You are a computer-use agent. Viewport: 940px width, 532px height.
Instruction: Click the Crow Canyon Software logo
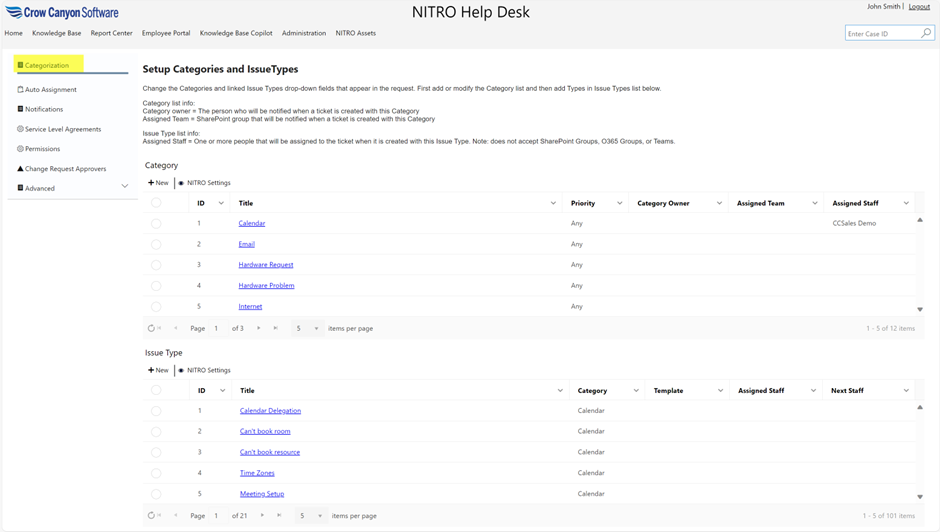62,13
